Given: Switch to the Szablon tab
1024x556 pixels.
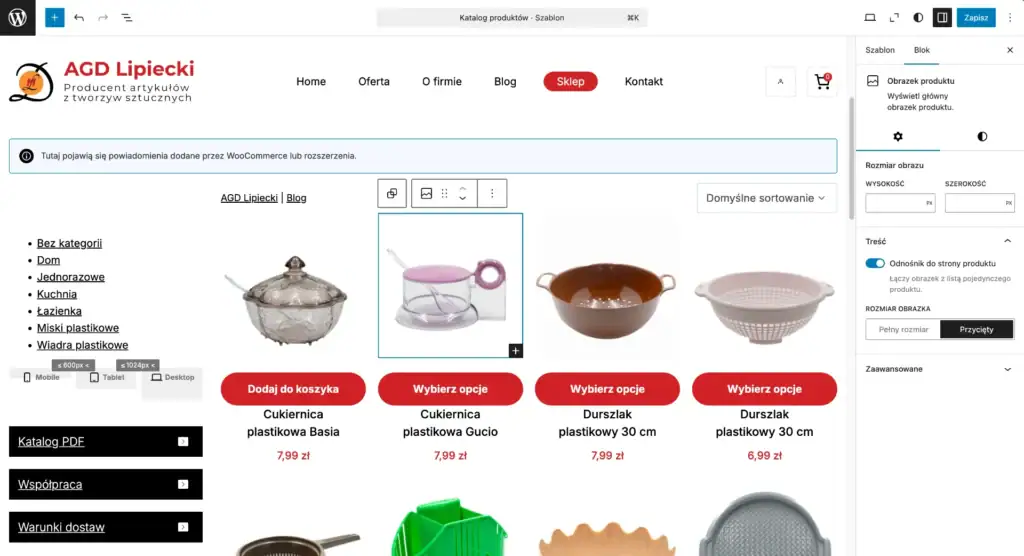Looking at the screenshot, I should pyautogui.click(x=880, y=50).
